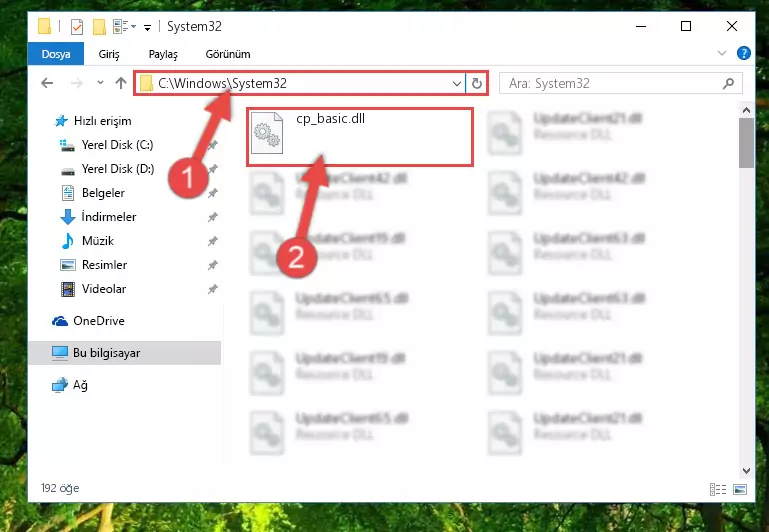Select OneDrive in the navigation pane
The width and height of the screenshot is (769, 532).
[x=99, y=321]
